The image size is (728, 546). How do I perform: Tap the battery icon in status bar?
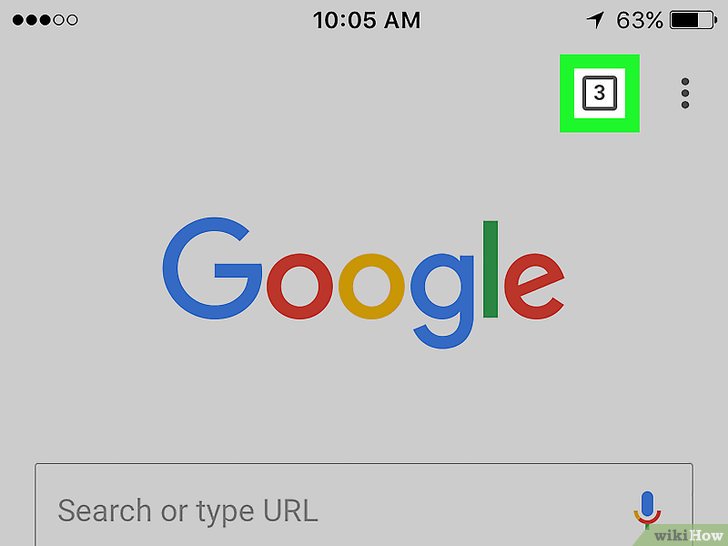pos(693,20)
